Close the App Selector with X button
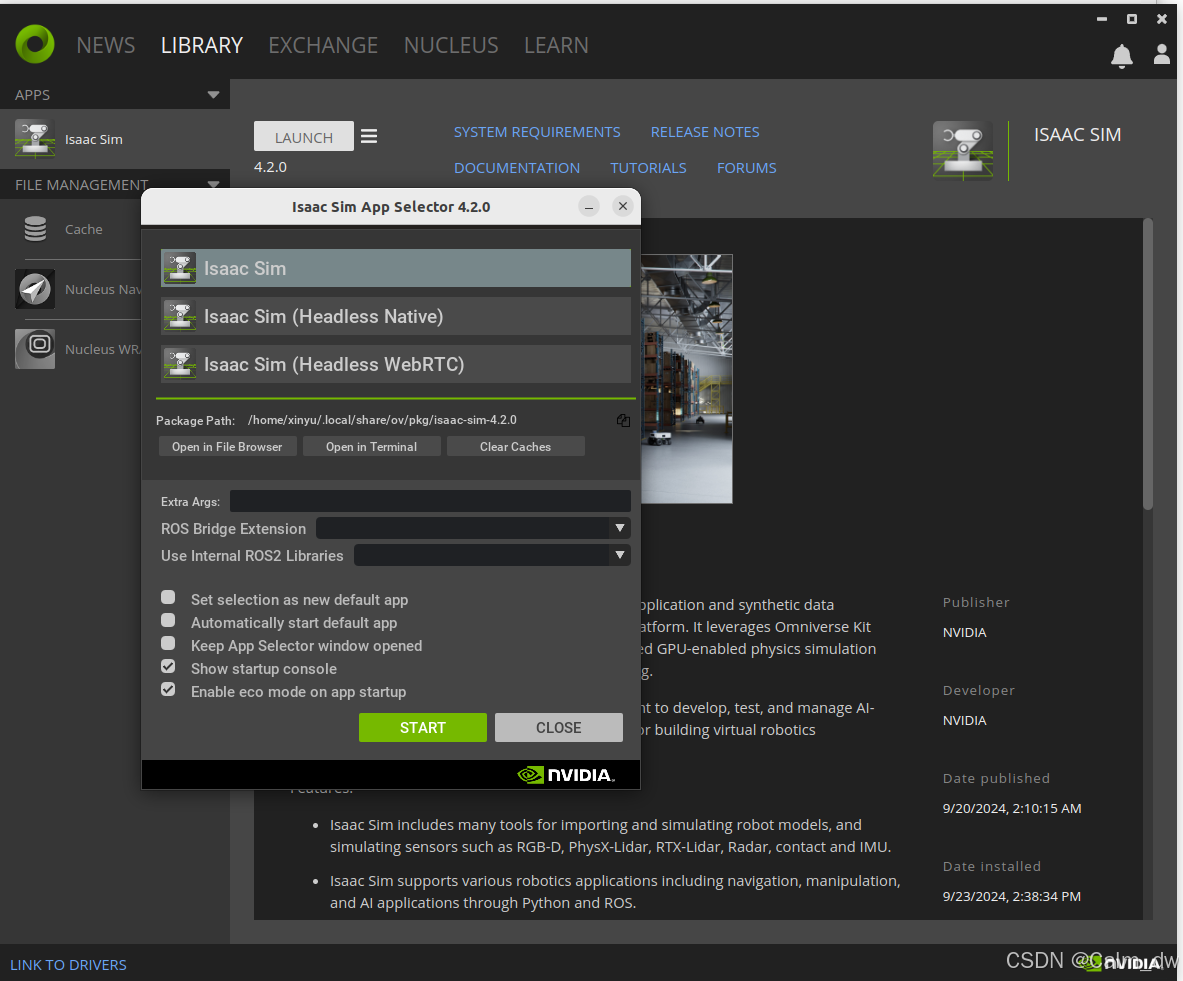 [622, 206]
